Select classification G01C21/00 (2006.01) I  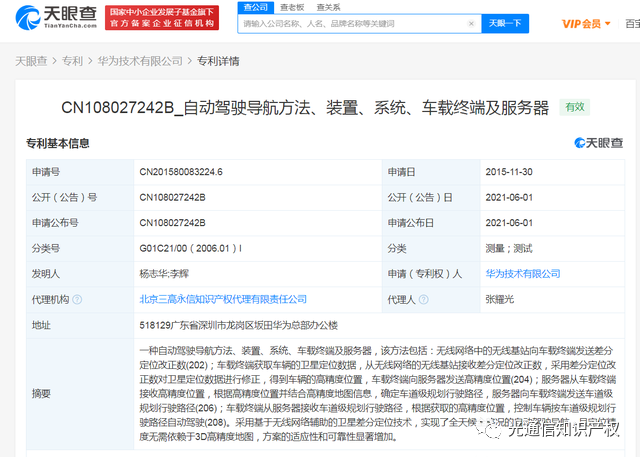(191, 248)
